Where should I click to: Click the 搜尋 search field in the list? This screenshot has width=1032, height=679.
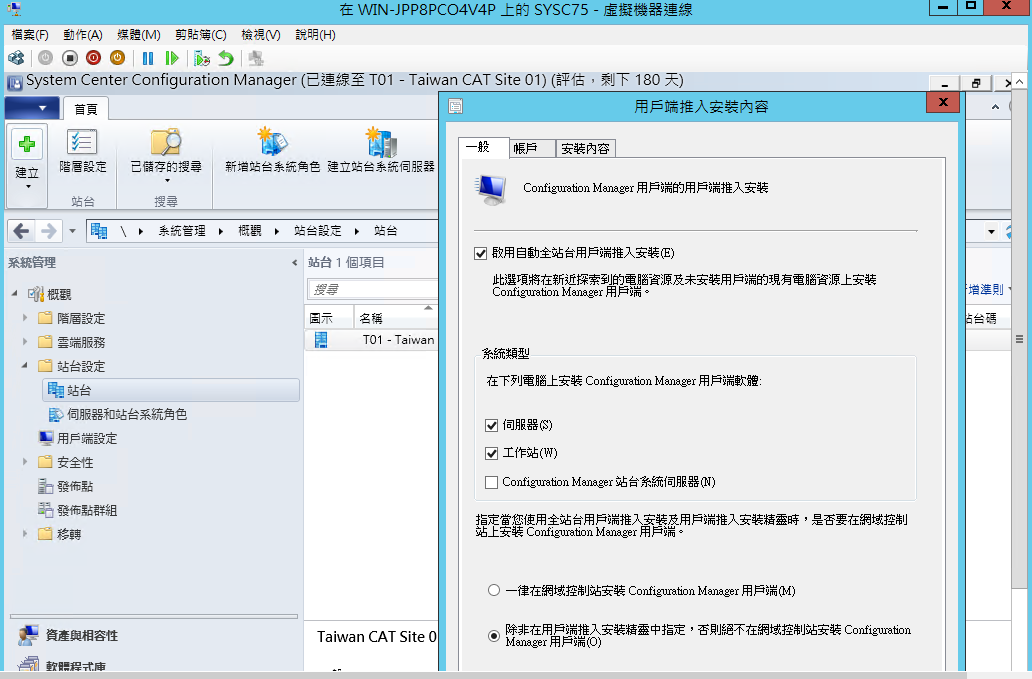click(x=373, y=289)
